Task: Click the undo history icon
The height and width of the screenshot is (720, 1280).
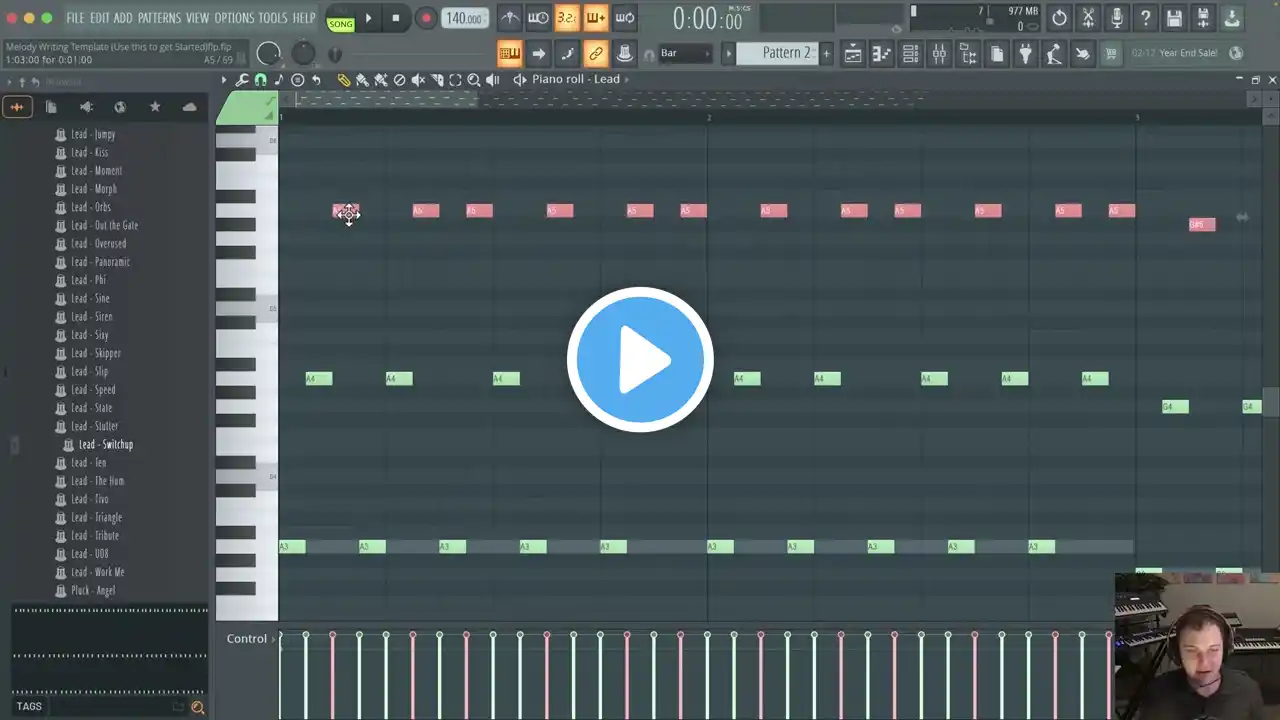Action: click(1060, 18)
